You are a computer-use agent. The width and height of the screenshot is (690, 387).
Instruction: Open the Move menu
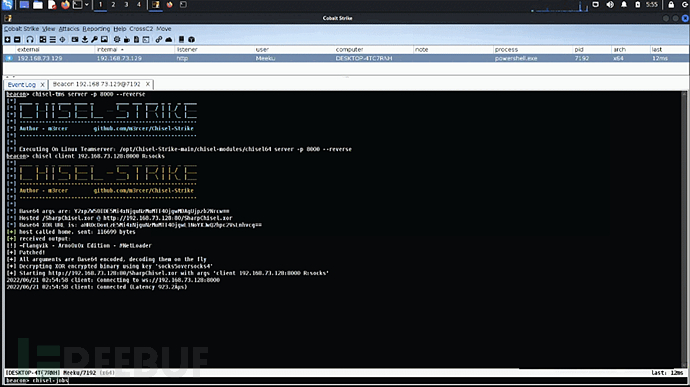[164, 29]
